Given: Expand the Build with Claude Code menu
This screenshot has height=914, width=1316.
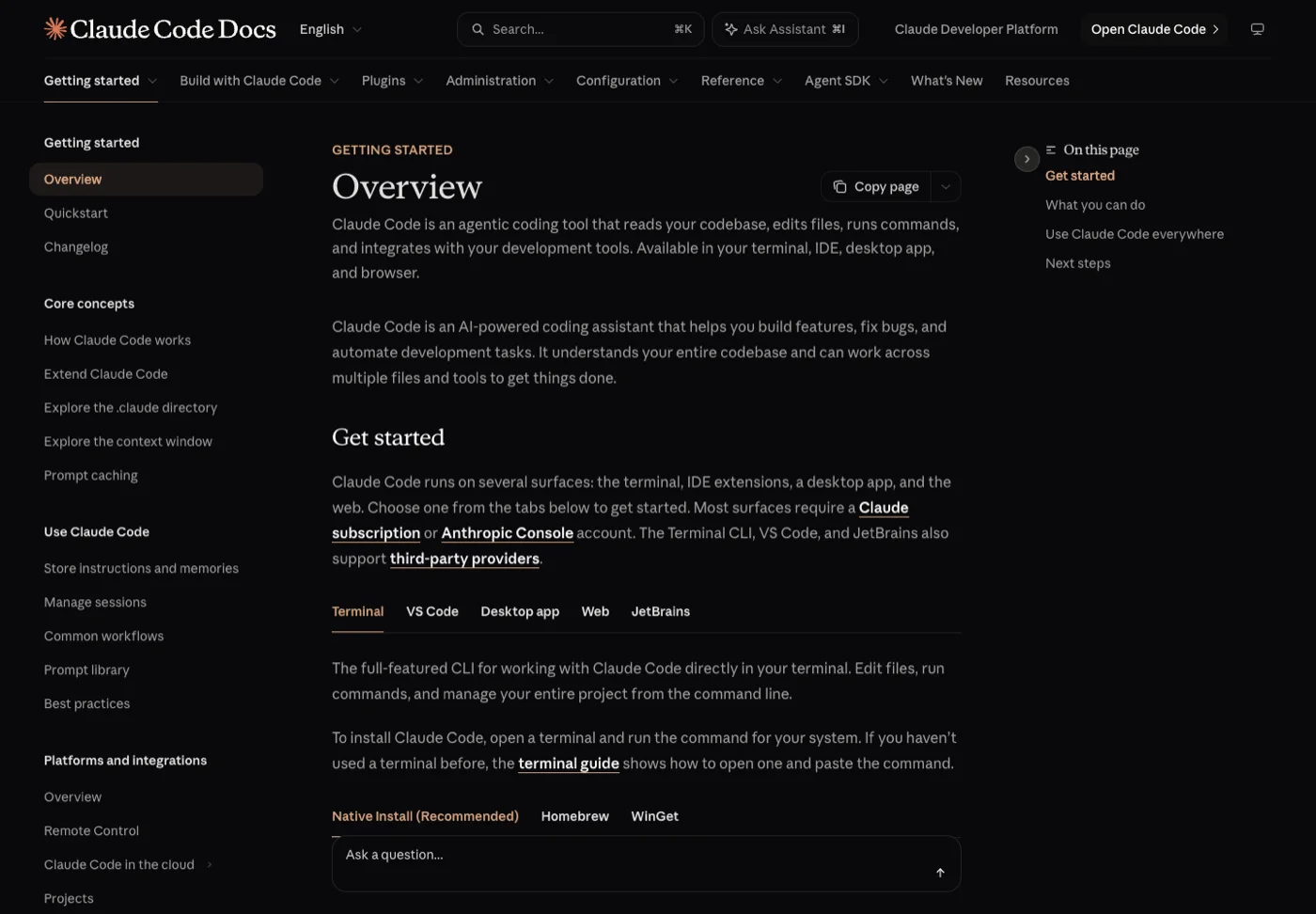Looking at the screenshot, I should (x=259, y=81).
